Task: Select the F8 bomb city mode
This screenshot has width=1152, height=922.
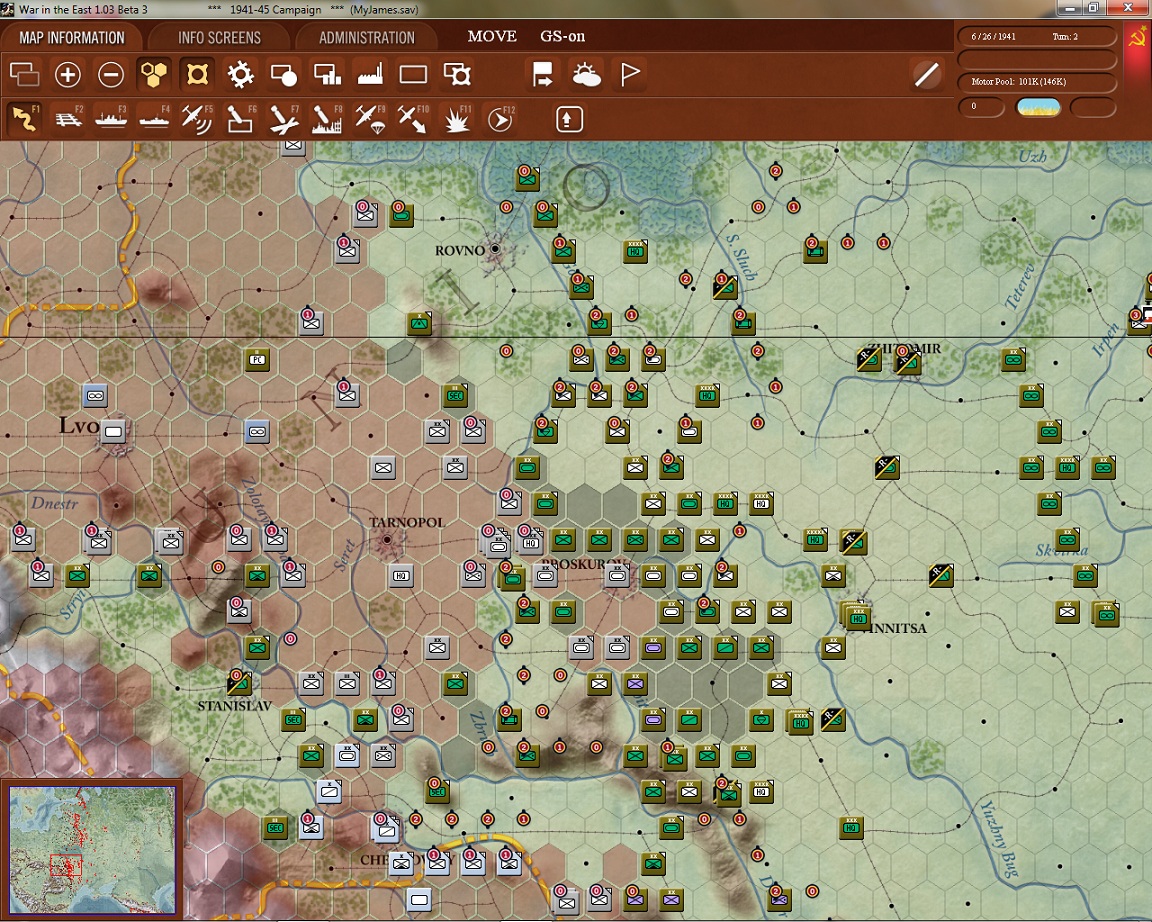Action: [x=327, y=119]
